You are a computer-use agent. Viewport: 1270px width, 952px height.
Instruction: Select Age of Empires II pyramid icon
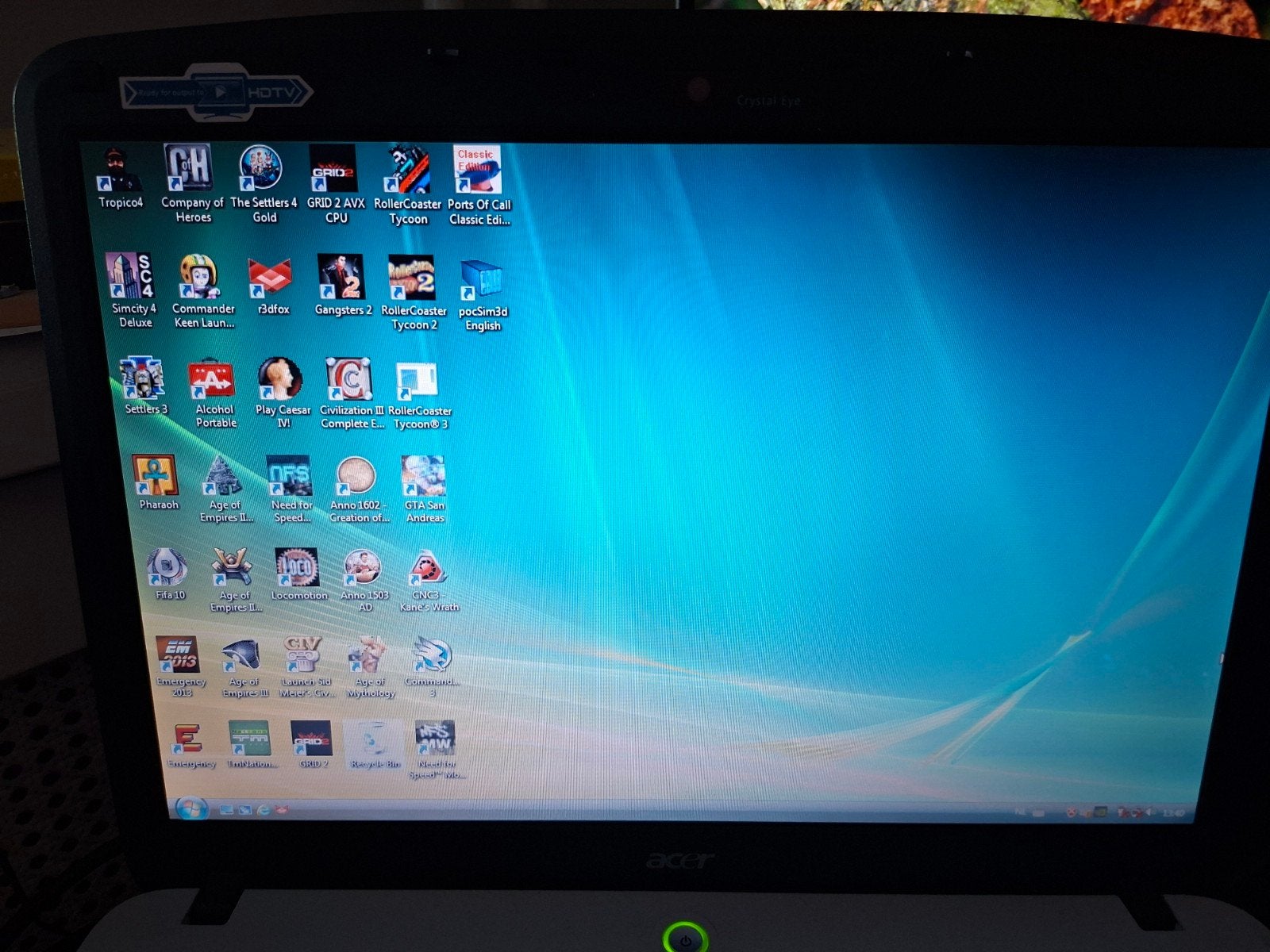point(225,489)
